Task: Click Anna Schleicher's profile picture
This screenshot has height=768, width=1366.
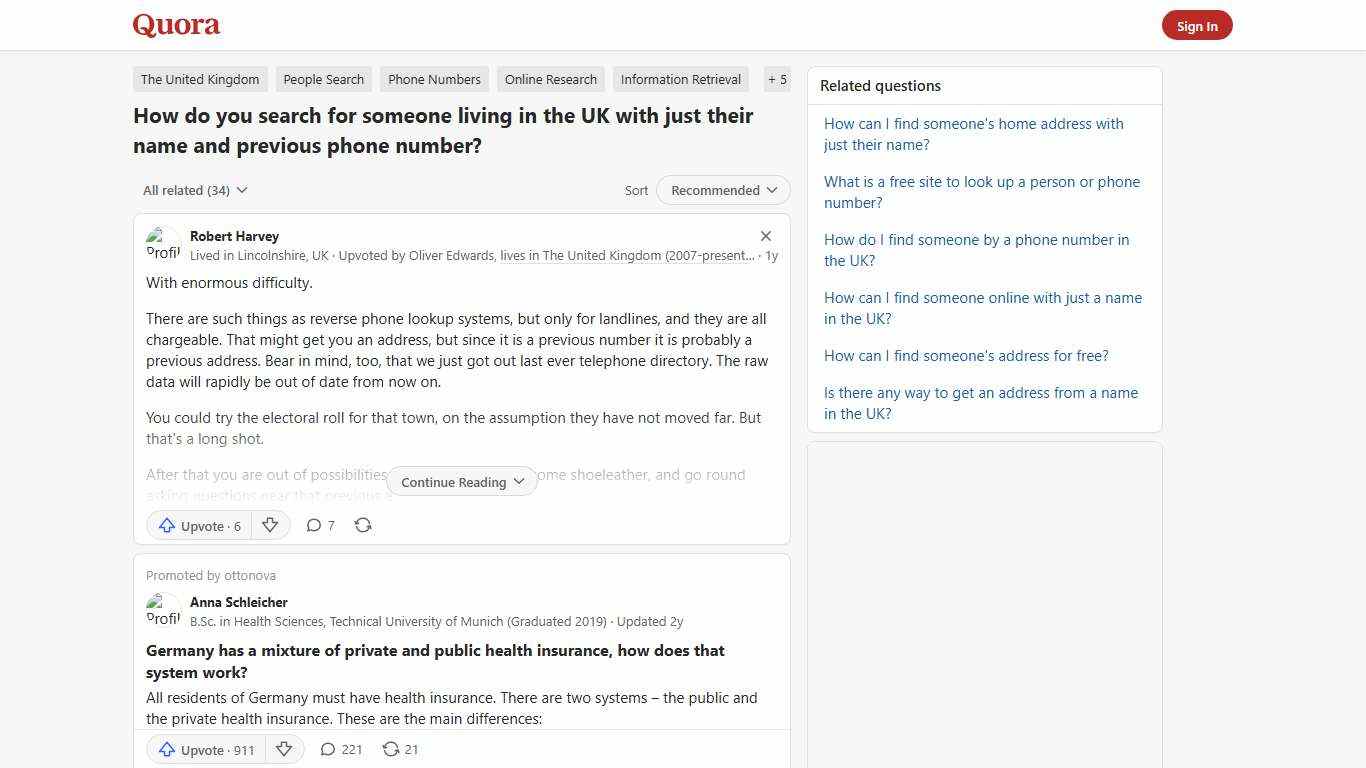Action: [163, 610]
